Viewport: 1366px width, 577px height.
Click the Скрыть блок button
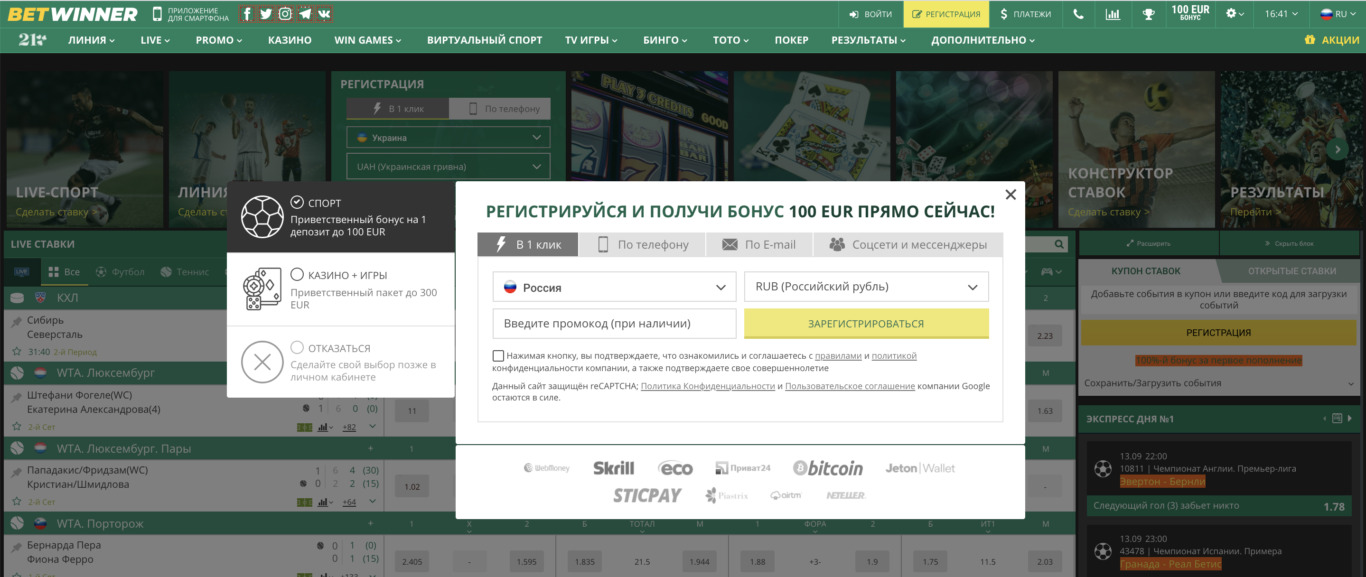point(1290,243)
